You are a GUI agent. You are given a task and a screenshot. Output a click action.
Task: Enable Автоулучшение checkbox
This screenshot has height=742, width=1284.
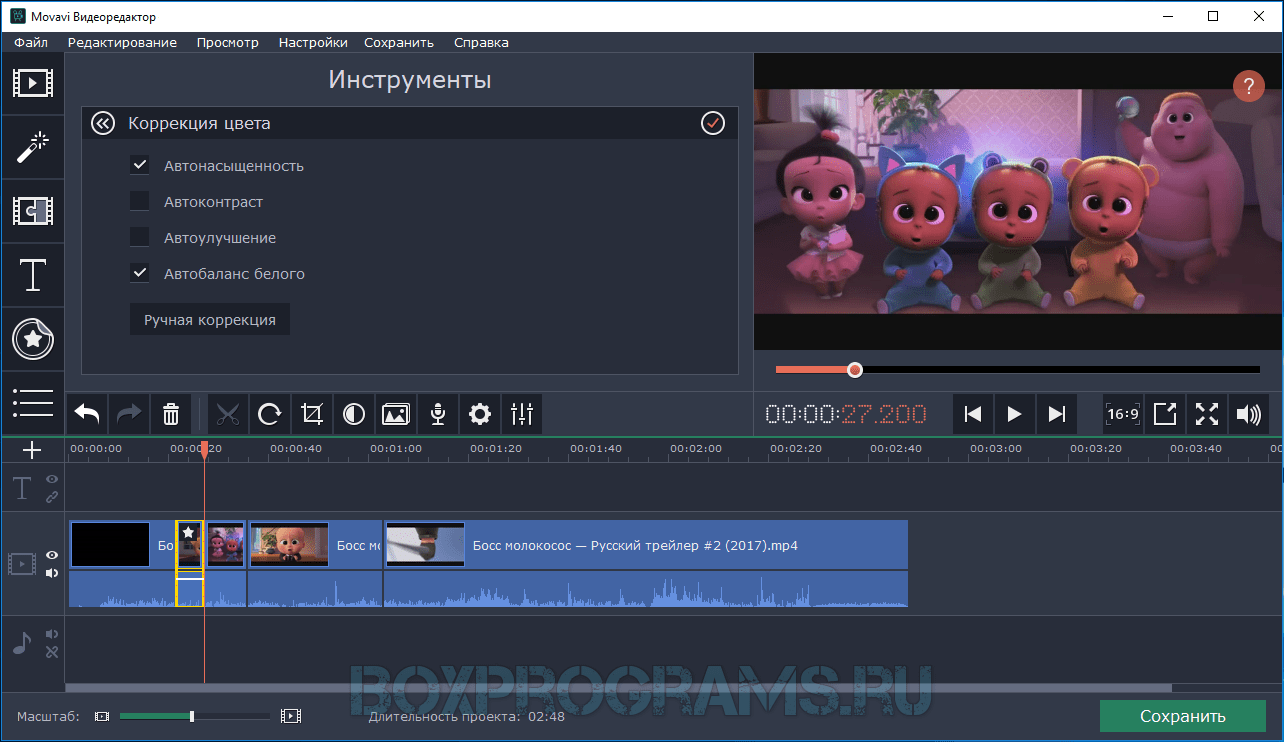coord(140,238)
